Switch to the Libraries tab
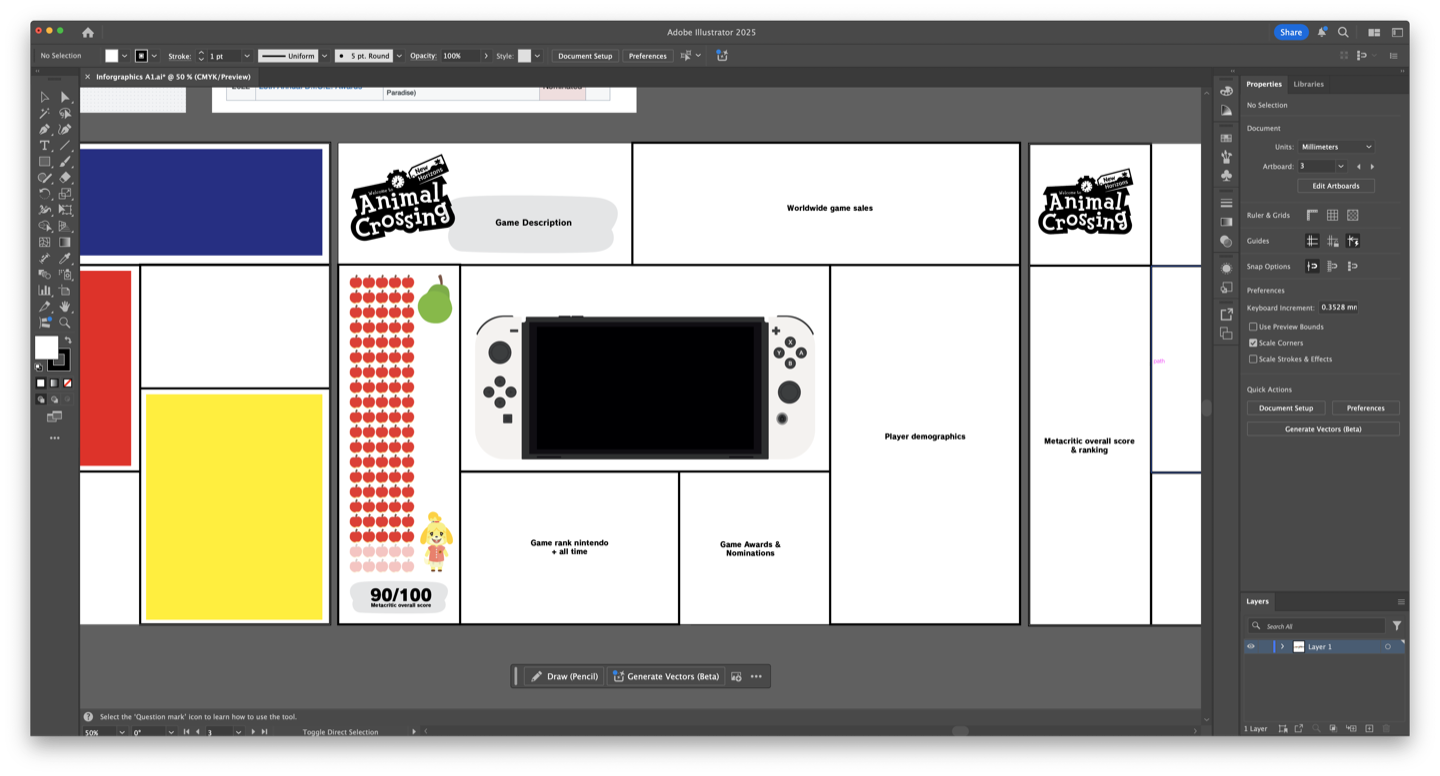This screenshot has width=1440, height=776. [1308, 84]
